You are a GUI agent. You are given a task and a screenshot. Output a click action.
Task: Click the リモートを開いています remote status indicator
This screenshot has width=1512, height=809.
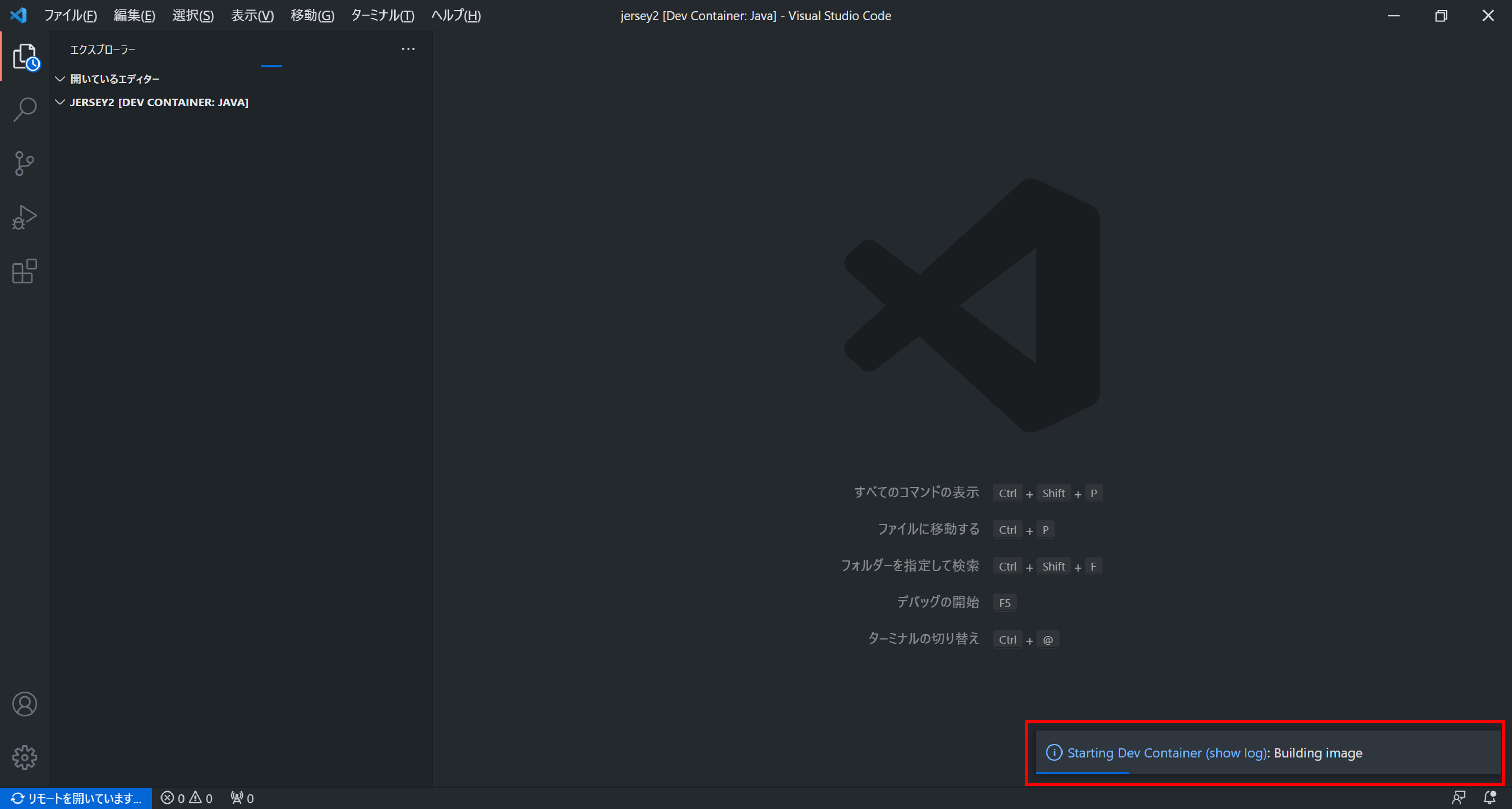click(76, 798)
